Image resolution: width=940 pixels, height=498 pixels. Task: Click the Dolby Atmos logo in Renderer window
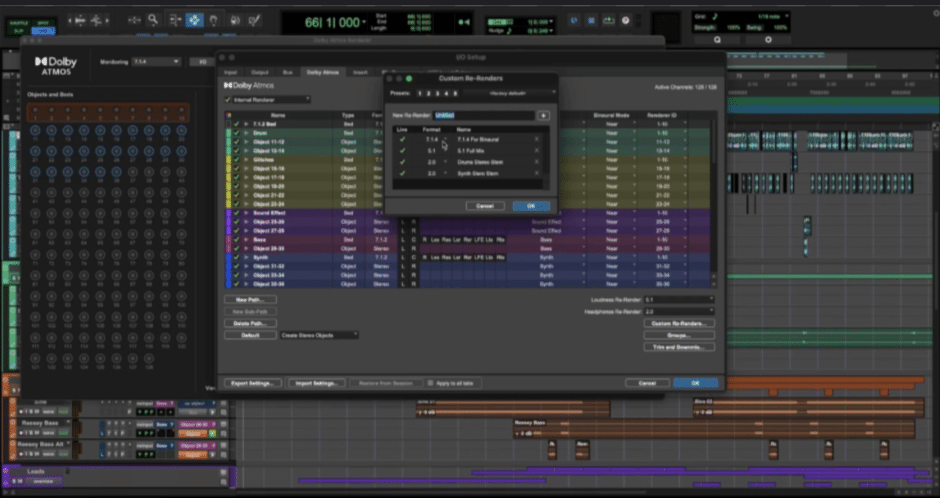pos(56,65)
